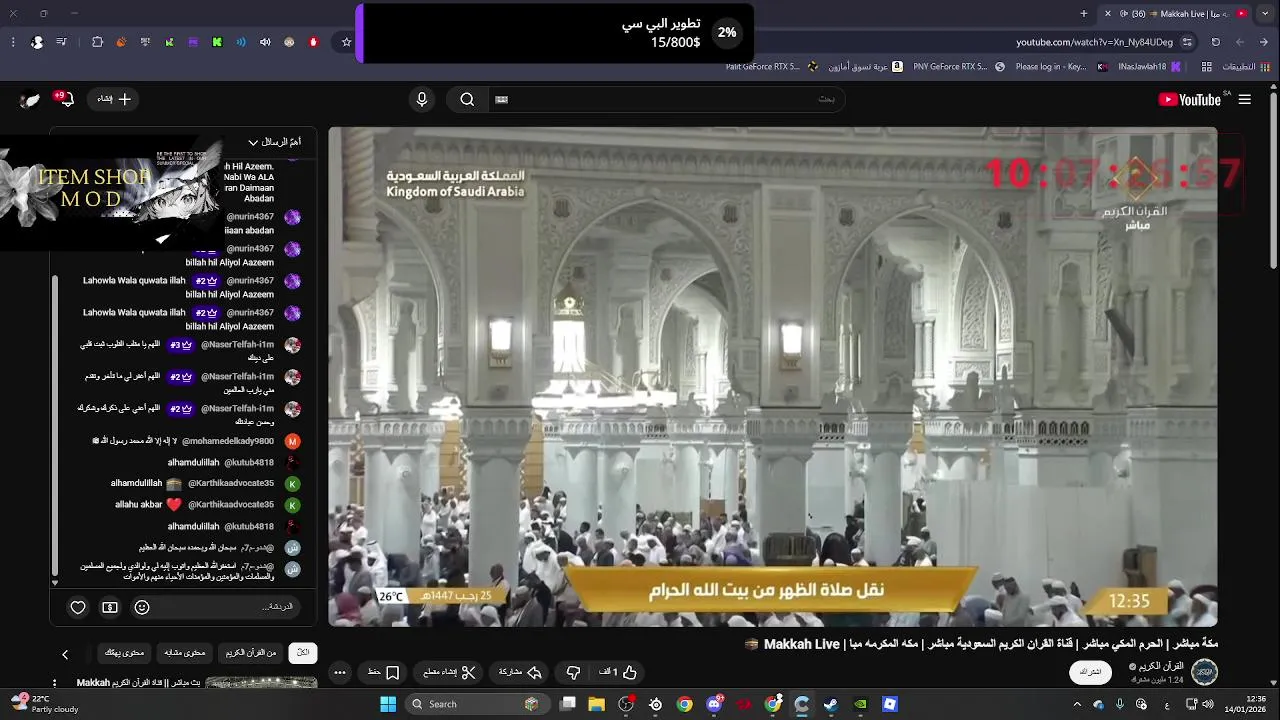Save video with the bookmark button
The height and width of the screenshot is (720, 1280).
tap(383, 672)
